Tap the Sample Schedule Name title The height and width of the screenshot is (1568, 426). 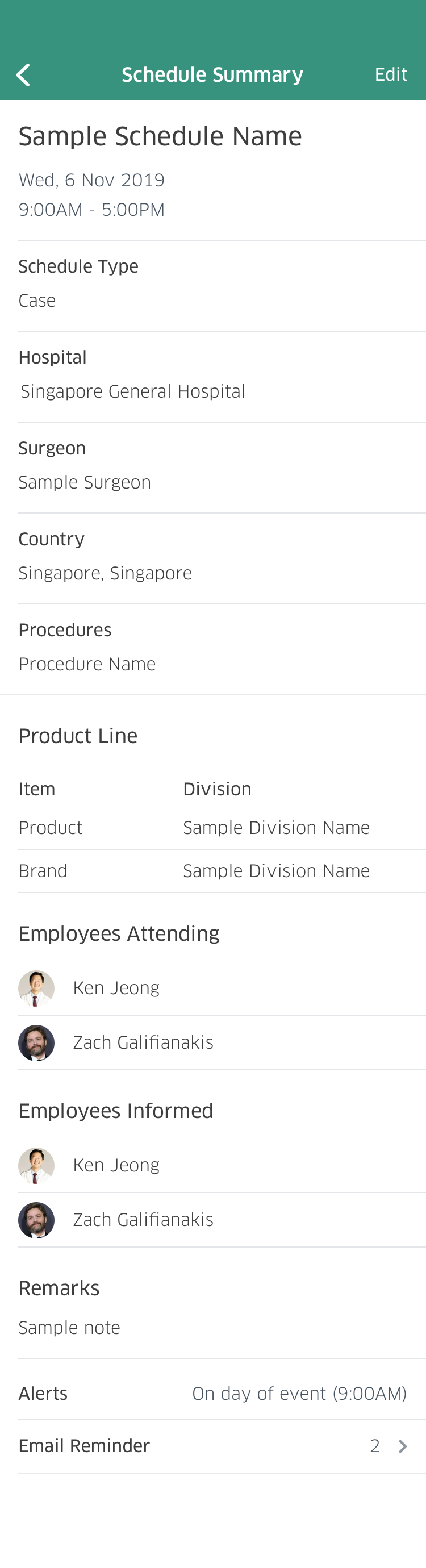pyautogui.click(x=160, y=136)
